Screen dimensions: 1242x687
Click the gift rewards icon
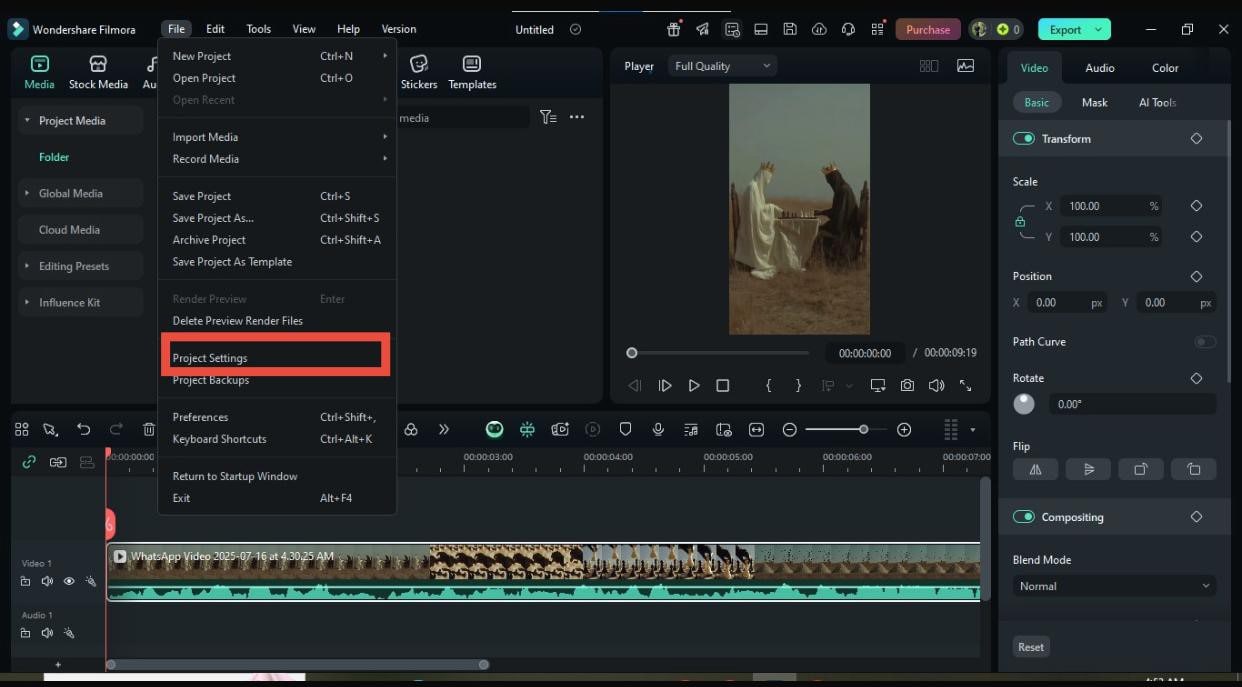coord(674,29)
